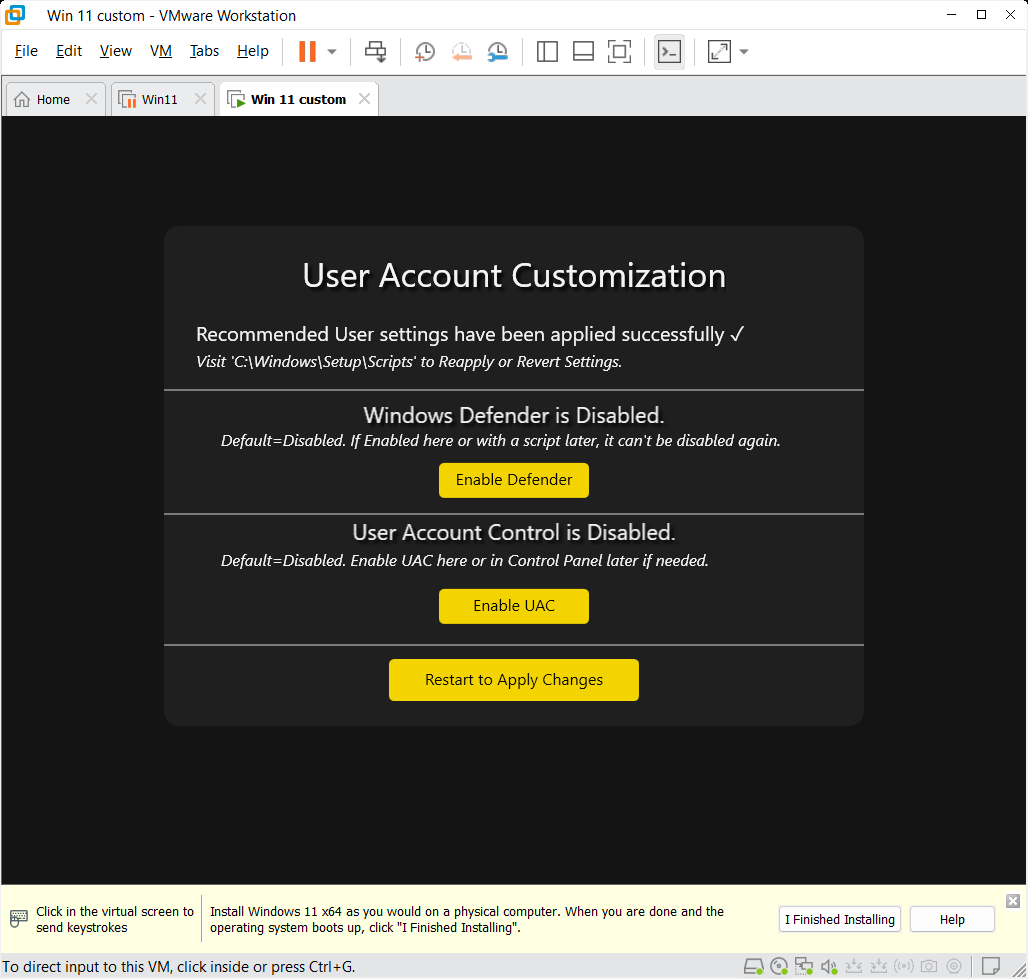
Task: Open the message log note icon
Action: tap(991, 966)
